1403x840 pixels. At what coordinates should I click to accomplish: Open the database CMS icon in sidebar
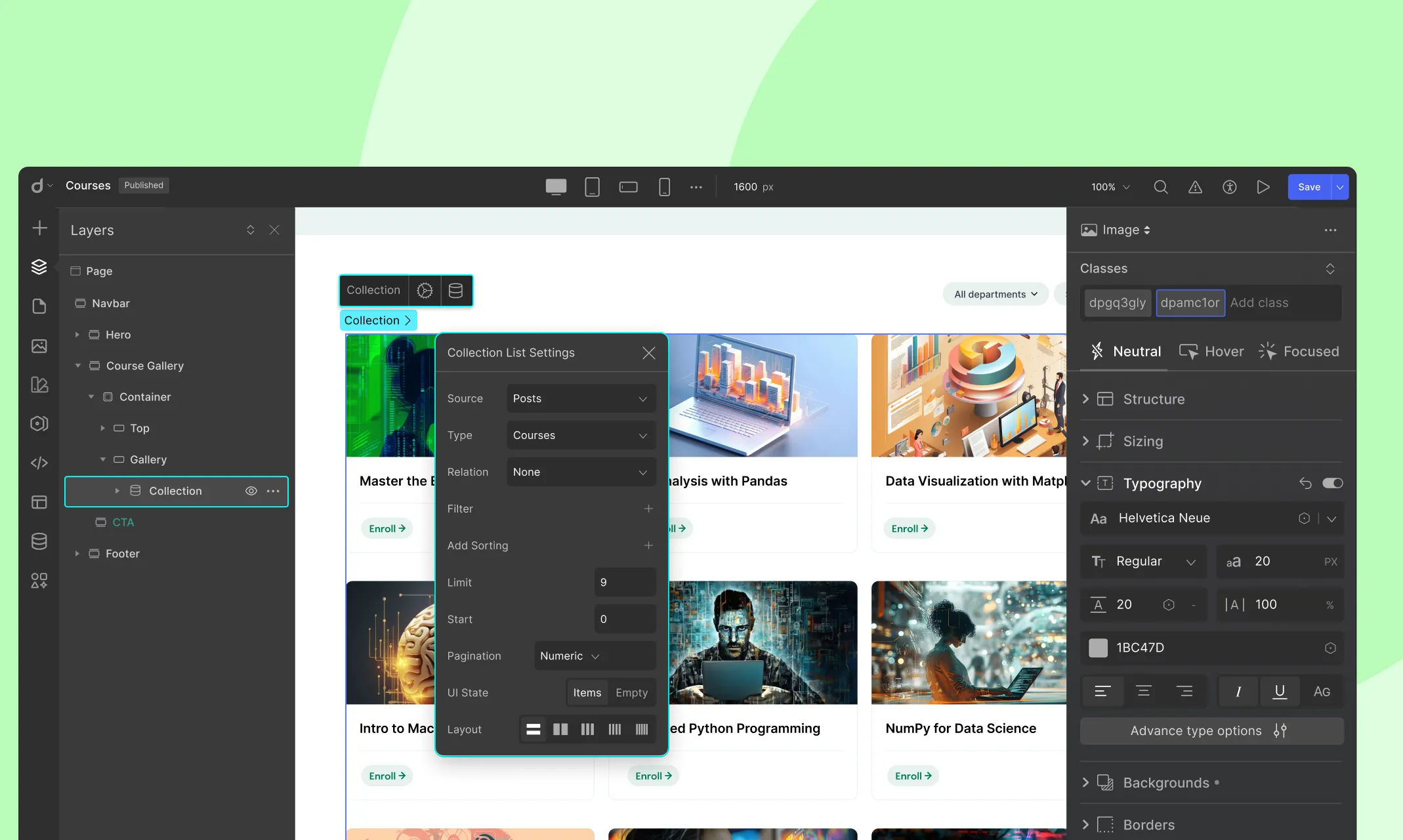(39, 541)
